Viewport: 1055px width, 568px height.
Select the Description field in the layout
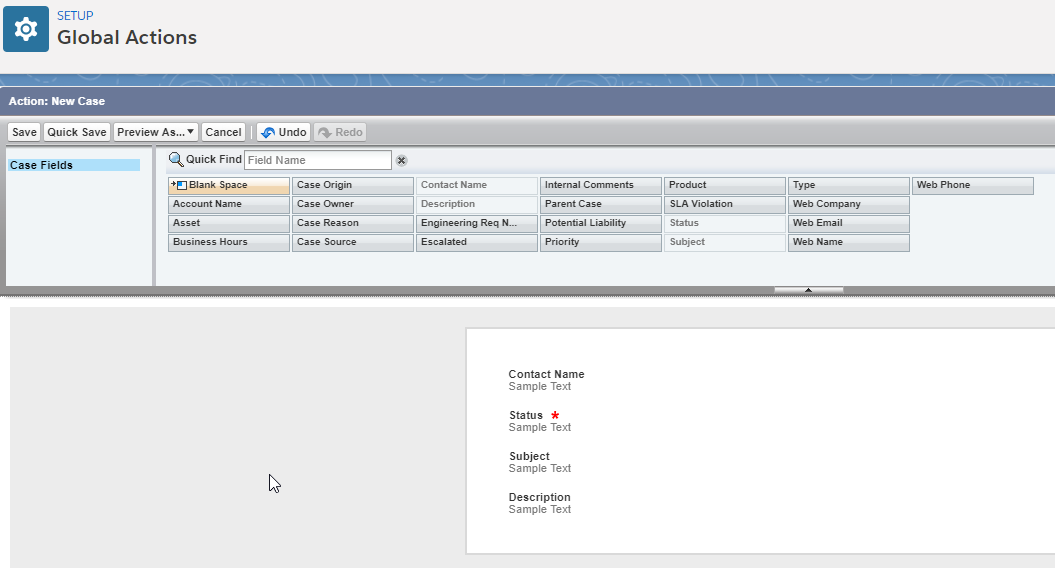click(x=540, y=497)
